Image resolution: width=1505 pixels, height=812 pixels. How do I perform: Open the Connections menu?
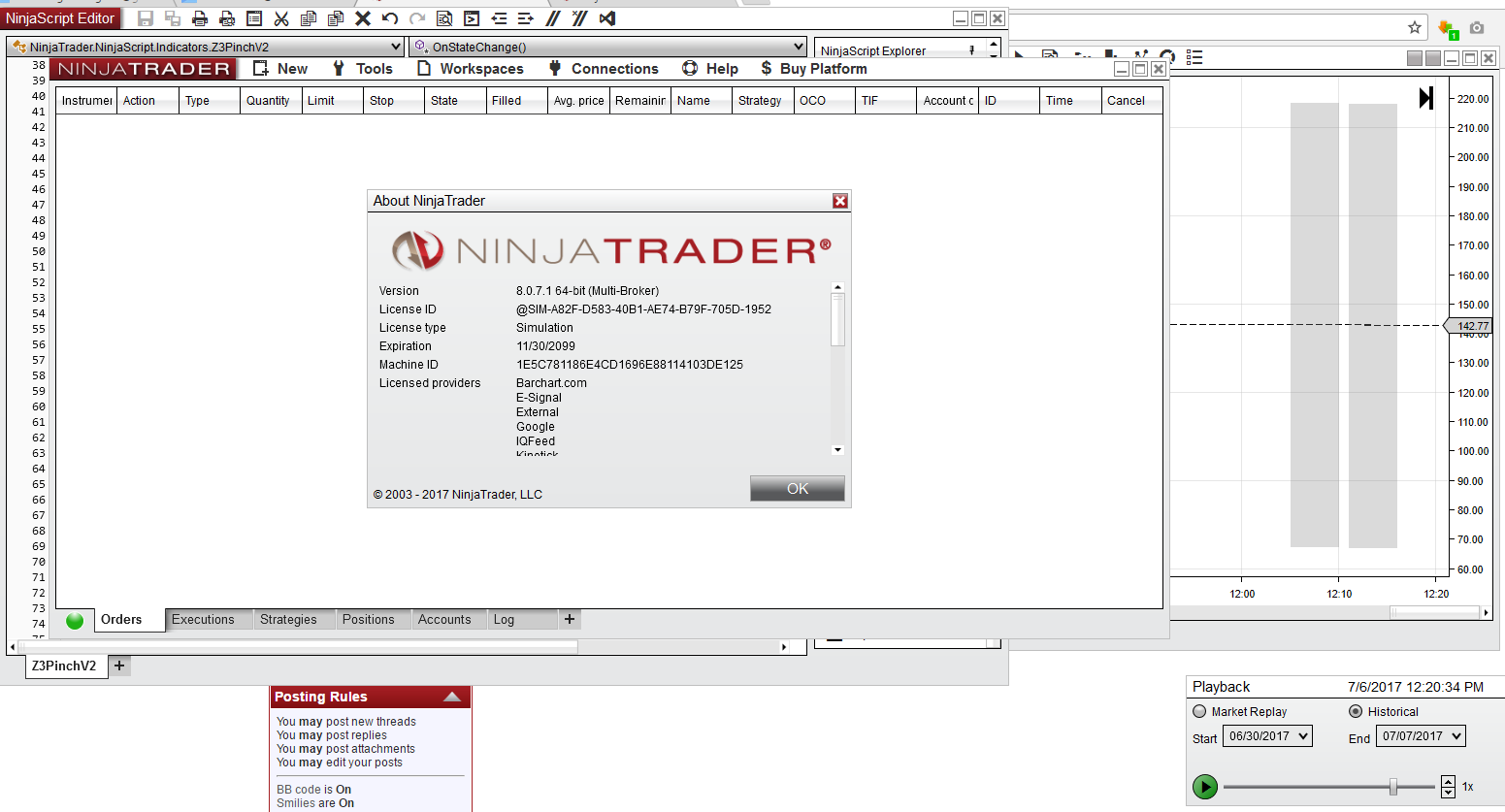[604, 69]
